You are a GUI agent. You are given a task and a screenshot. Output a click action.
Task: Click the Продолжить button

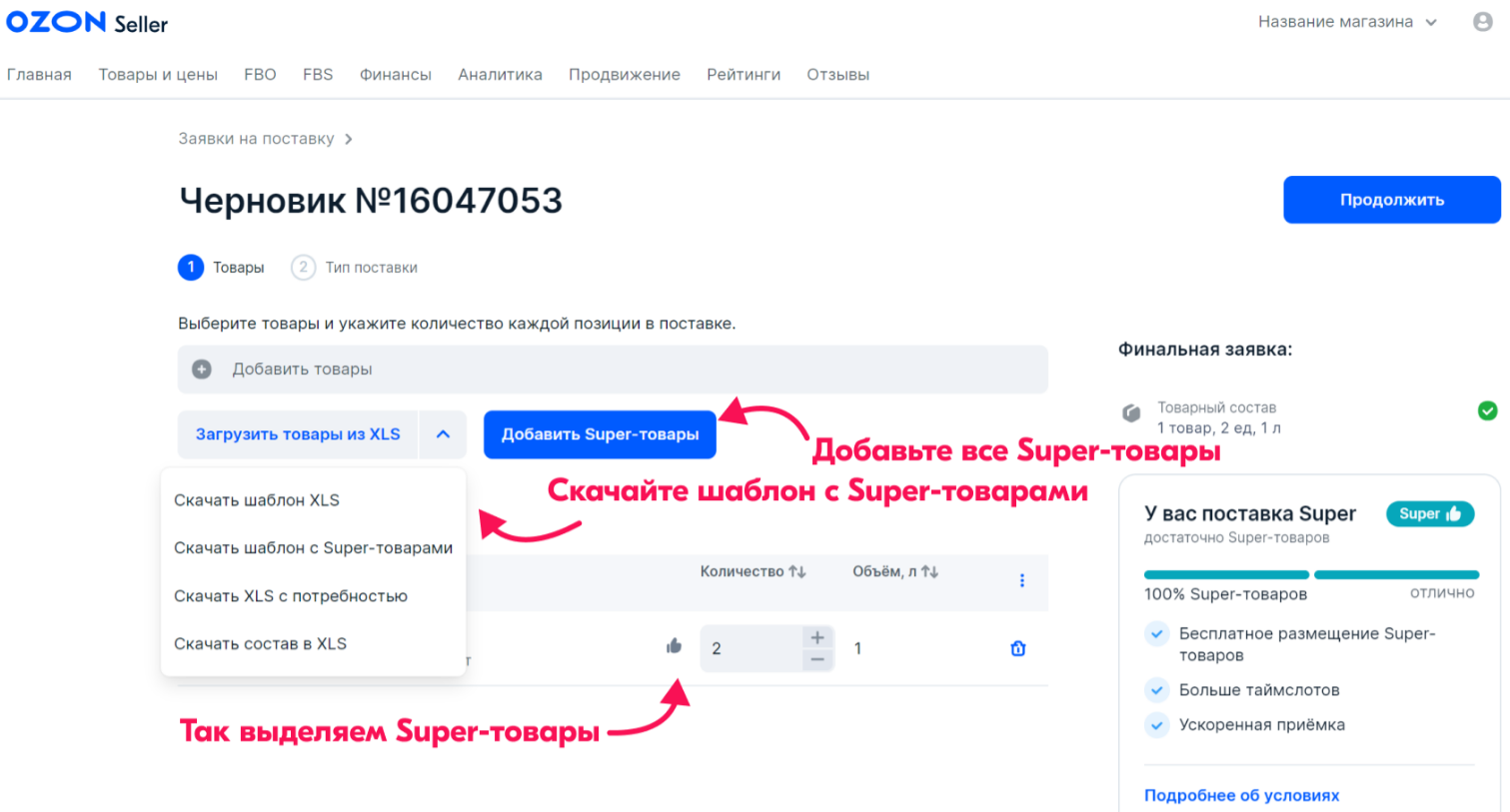click(x=1392, y=200)
